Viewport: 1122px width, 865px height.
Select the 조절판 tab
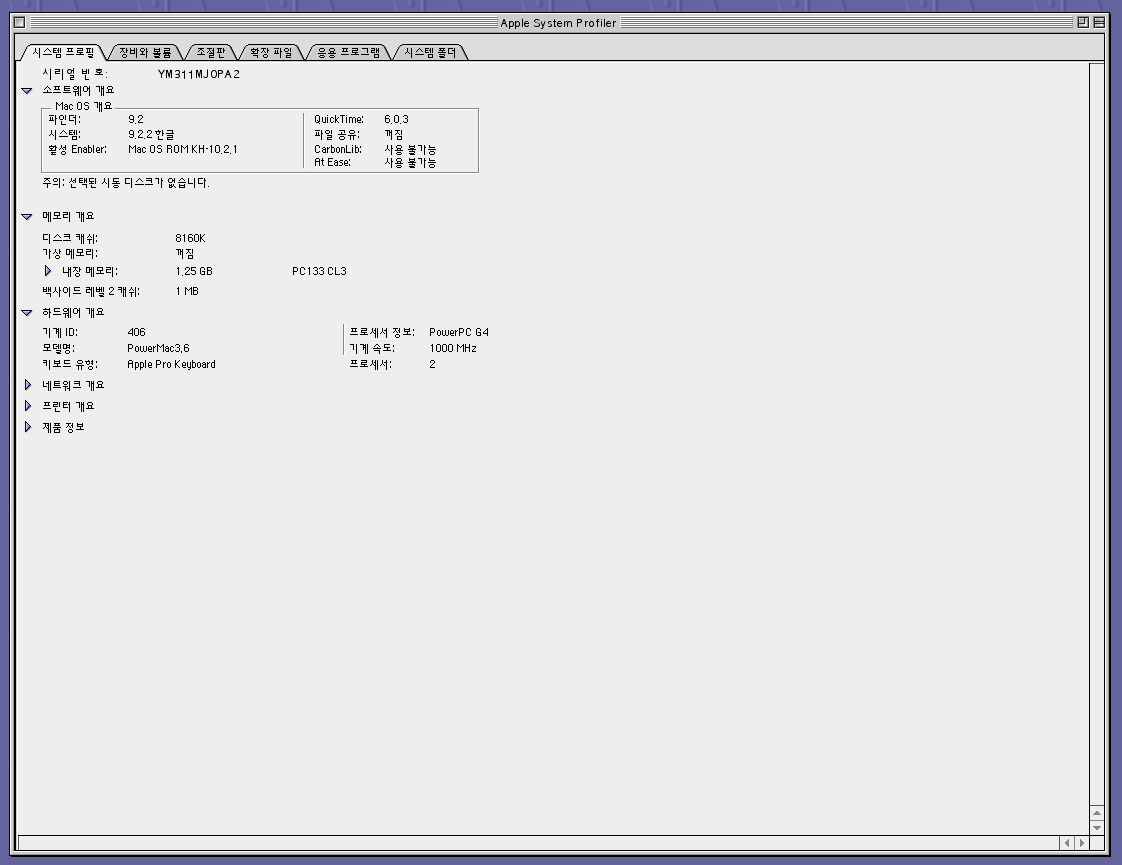point(211,52)
